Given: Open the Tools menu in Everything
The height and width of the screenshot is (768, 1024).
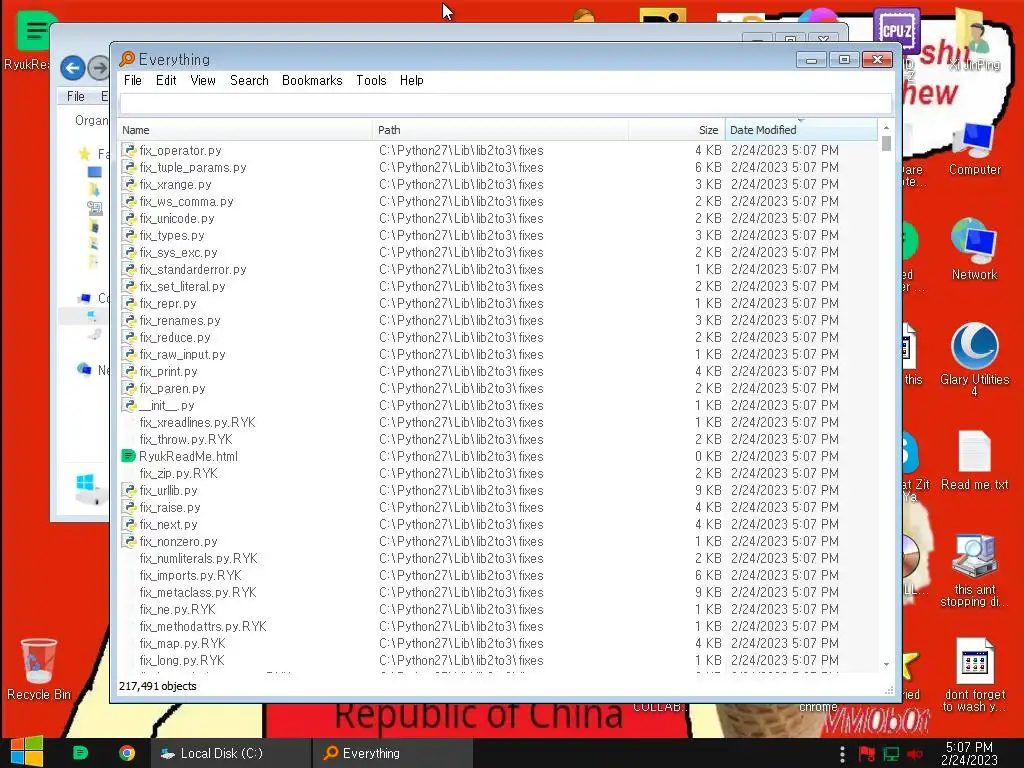Looking at the screenshot, I should pos(371,80).
